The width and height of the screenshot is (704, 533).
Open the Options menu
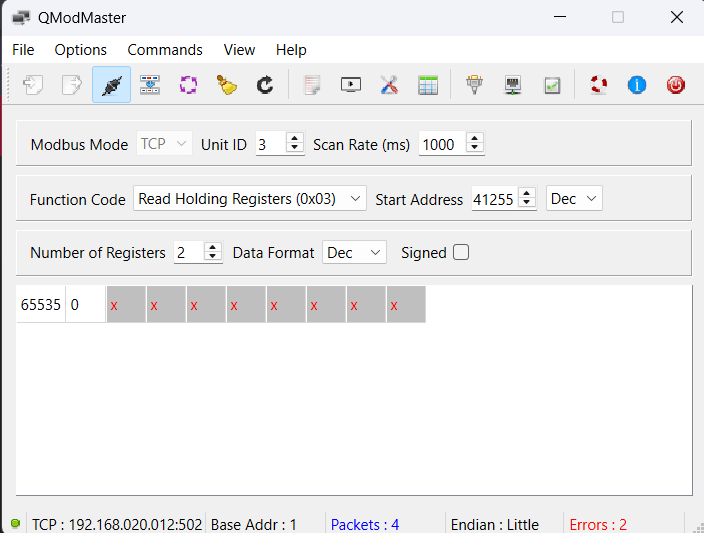coord(81,49)
